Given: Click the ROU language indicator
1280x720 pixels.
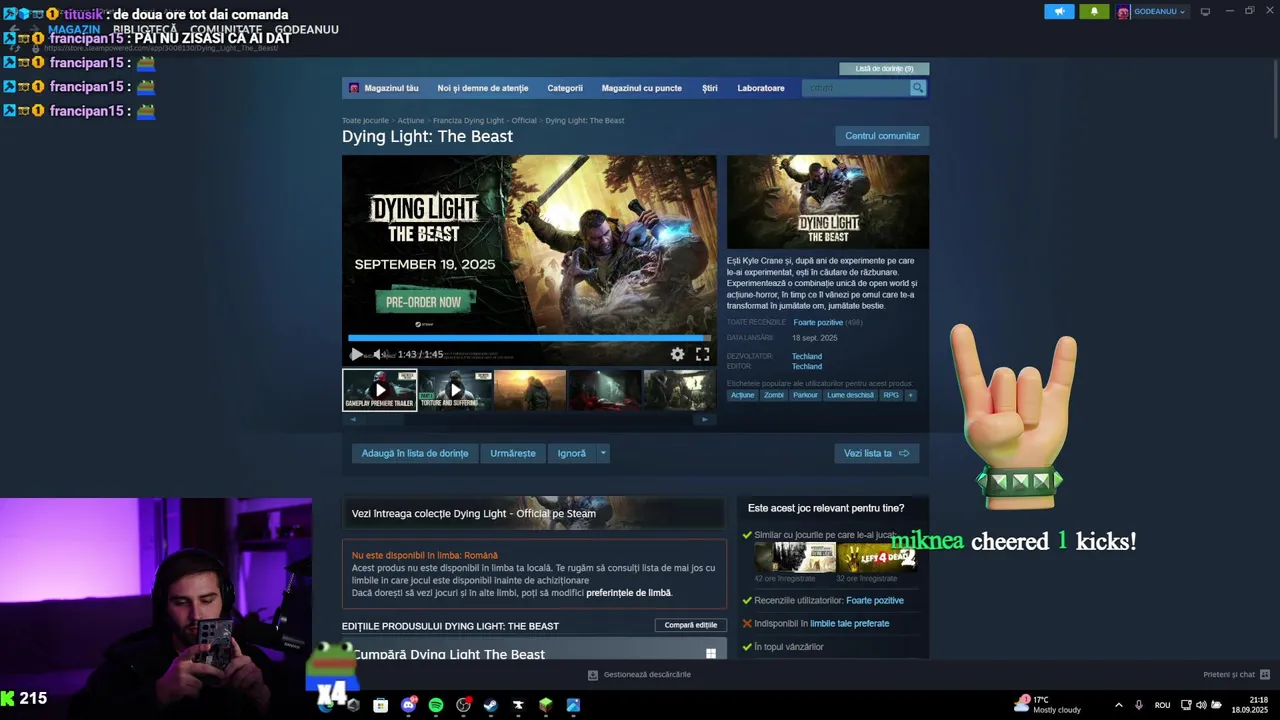Looking at the screenshot, I should click(x=1162, y=705).
